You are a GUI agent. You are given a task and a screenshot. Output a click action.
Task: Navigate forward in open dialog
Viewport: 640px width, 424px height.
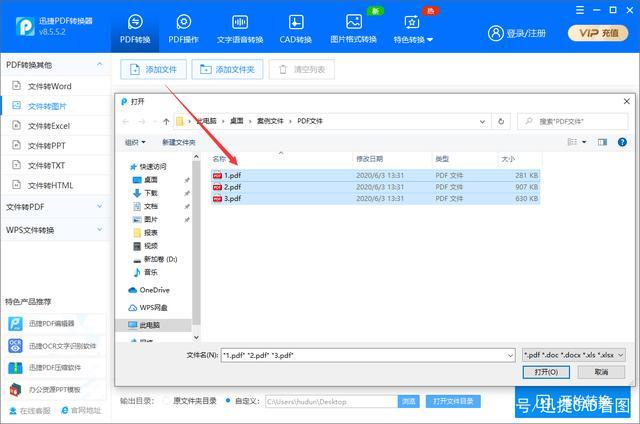point(142,121)
